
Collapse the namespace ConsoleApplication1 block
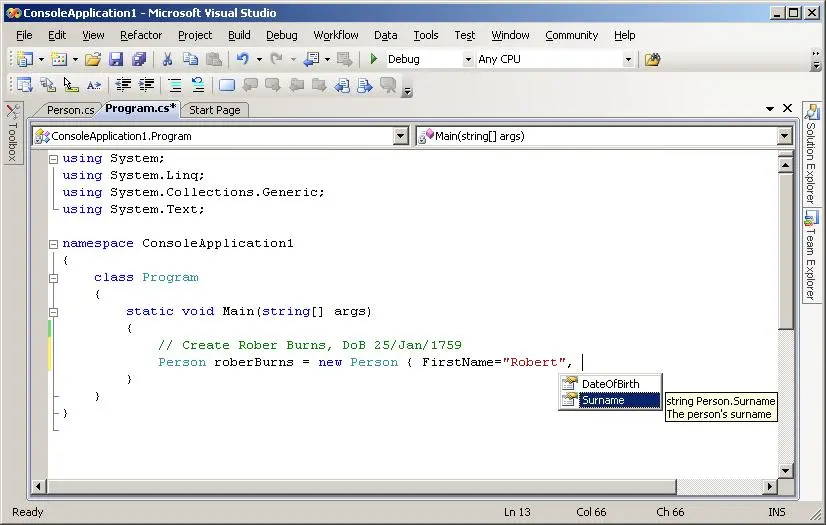pyautogui.click(x=53, y=244)
